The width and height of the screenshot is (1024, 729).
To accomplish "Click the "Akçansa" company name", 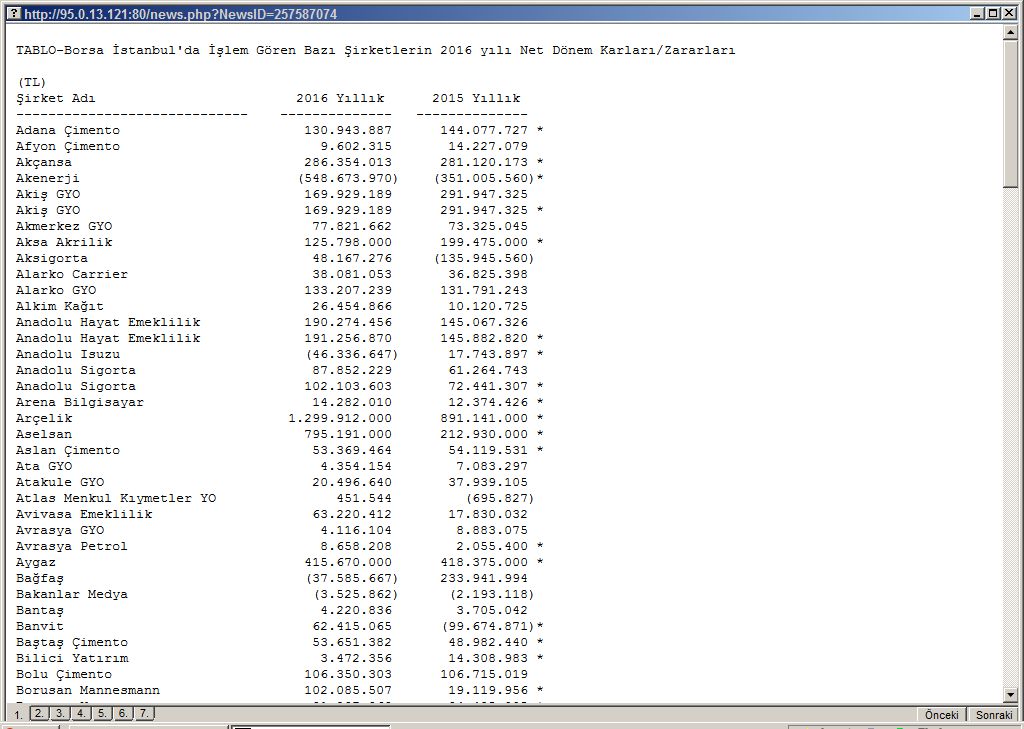I will coord(44,163).
